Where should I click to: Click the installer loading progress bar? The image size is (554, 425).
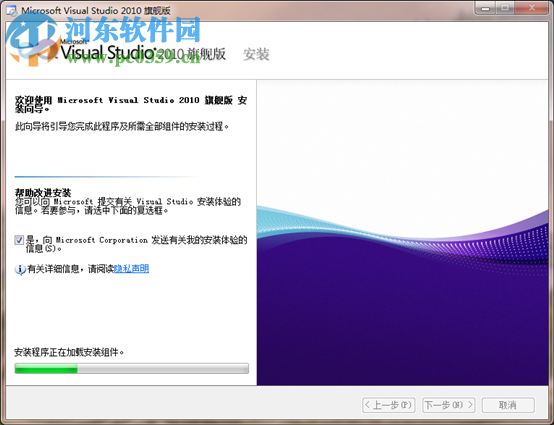tap(131, 368)
